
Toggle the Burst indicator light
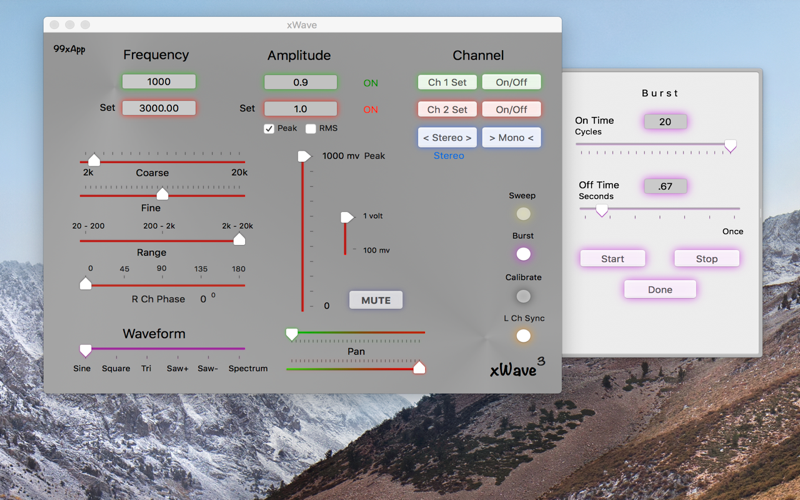523,254
